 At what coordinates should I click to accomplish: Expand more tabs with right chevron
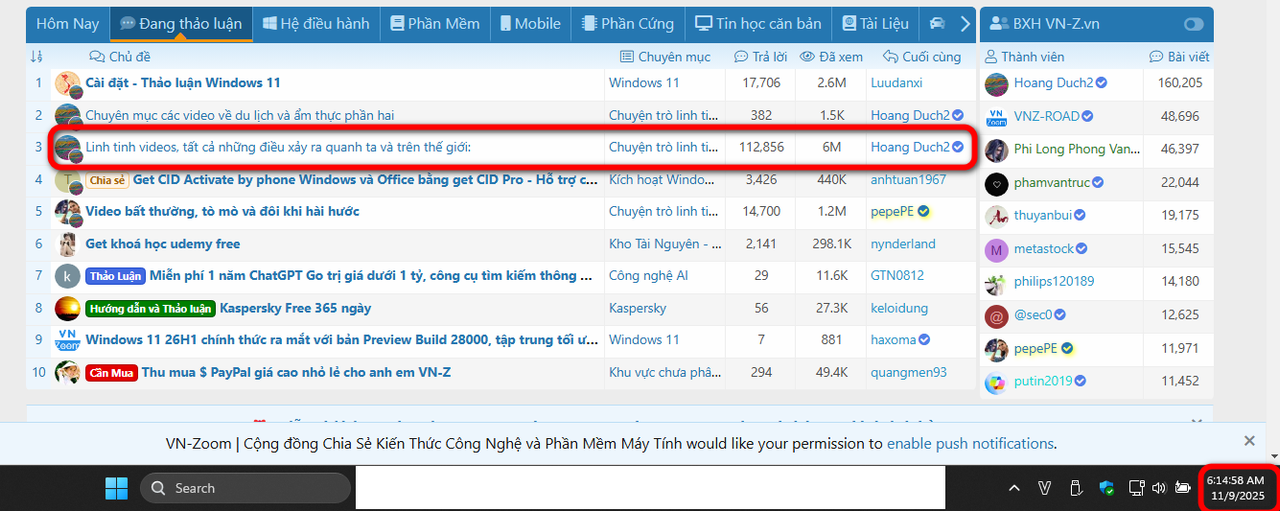tap(965, 23)
